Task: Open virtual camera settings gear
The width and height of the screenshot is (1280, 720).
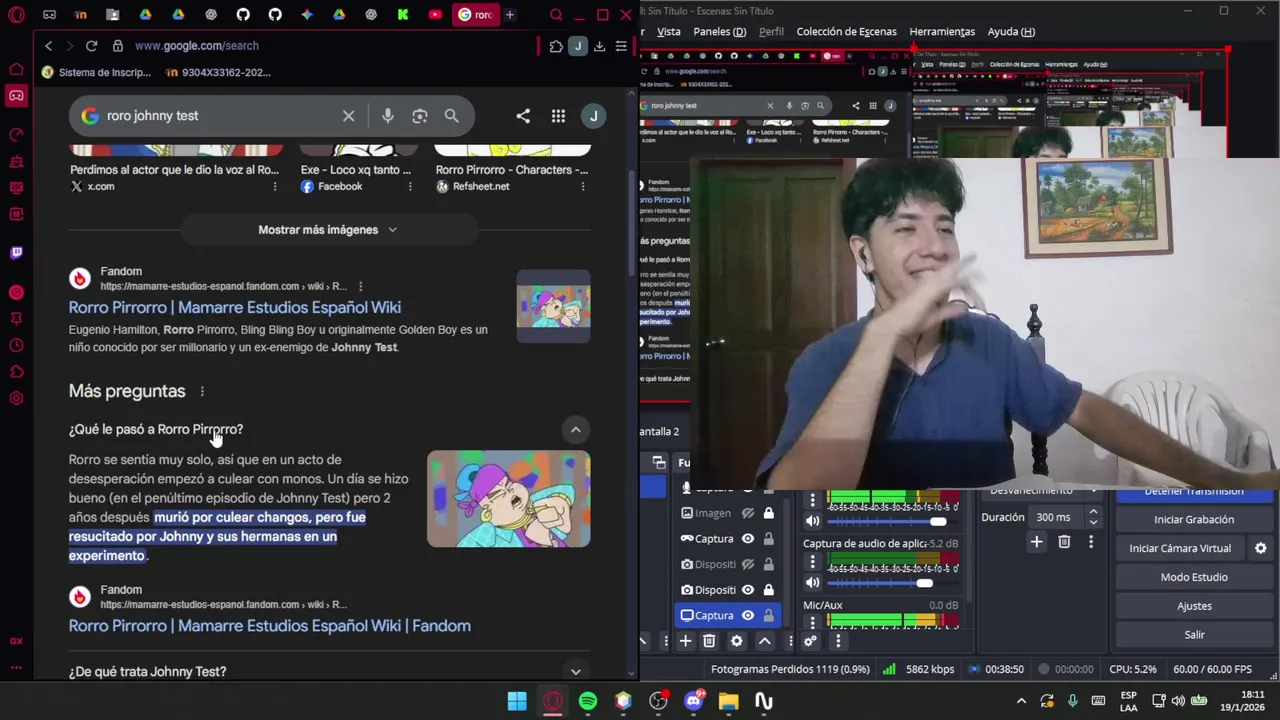Action: tap(1260, 548)
